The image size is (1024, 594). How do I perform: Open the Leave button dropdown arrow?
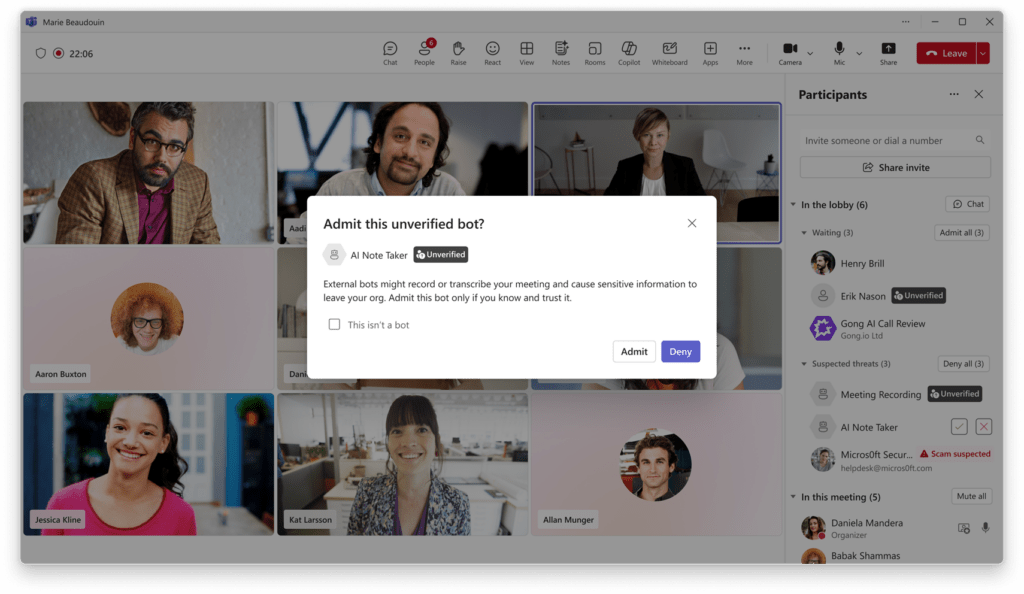(981, 53)
